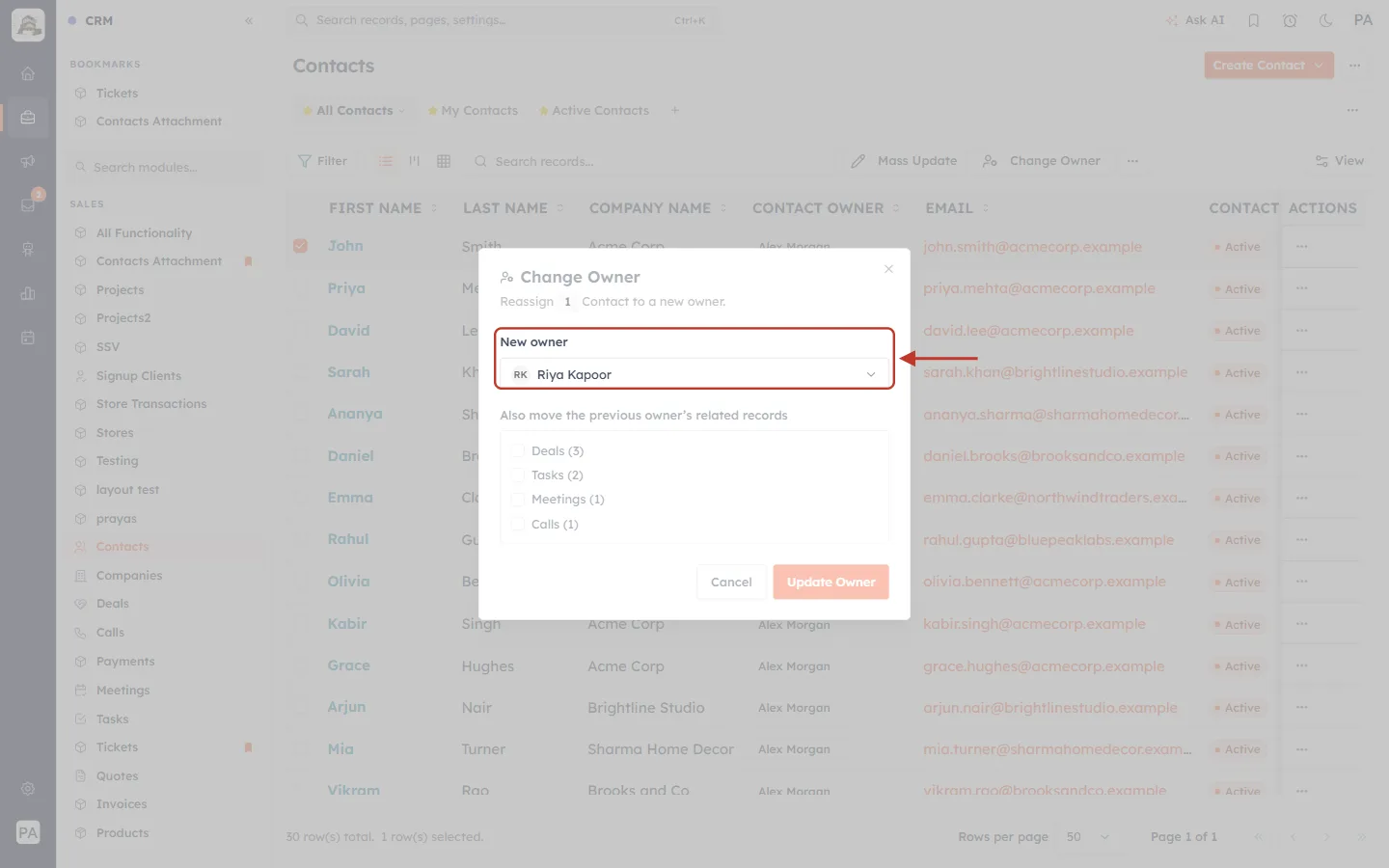Image resolution: width=1389 pixels, height=868 pixels.
Task: Open the bookmark icon in top bar
Action: click(1254, 20)
